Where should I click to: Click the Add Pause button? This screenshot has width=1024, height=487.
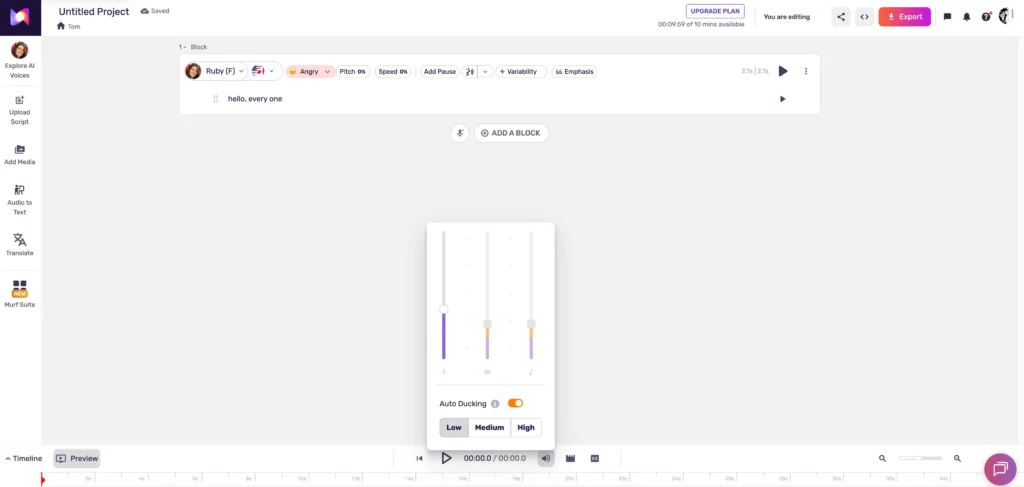(440, 71)
